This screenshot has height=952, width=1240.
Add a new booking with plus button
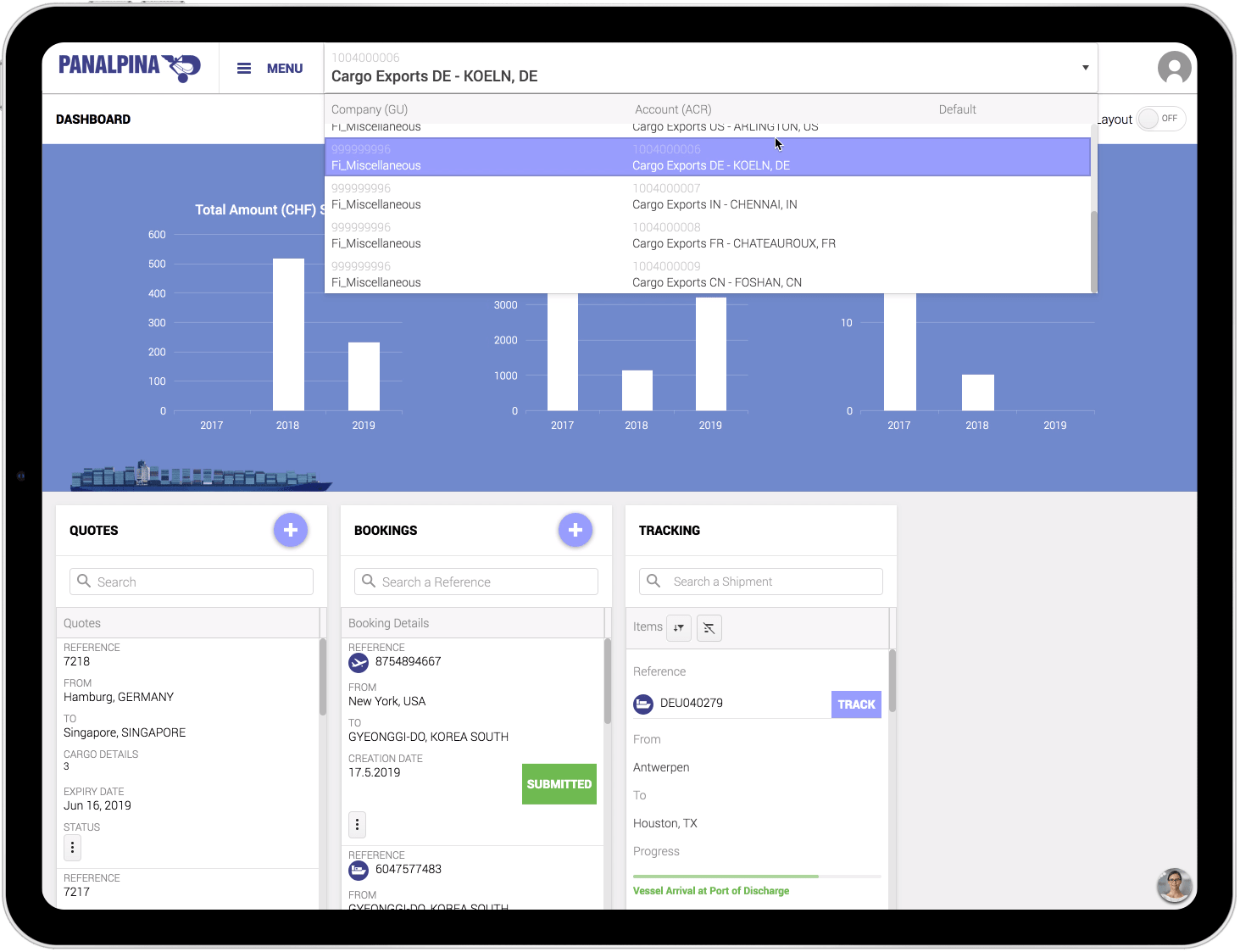tap(576, 530)
